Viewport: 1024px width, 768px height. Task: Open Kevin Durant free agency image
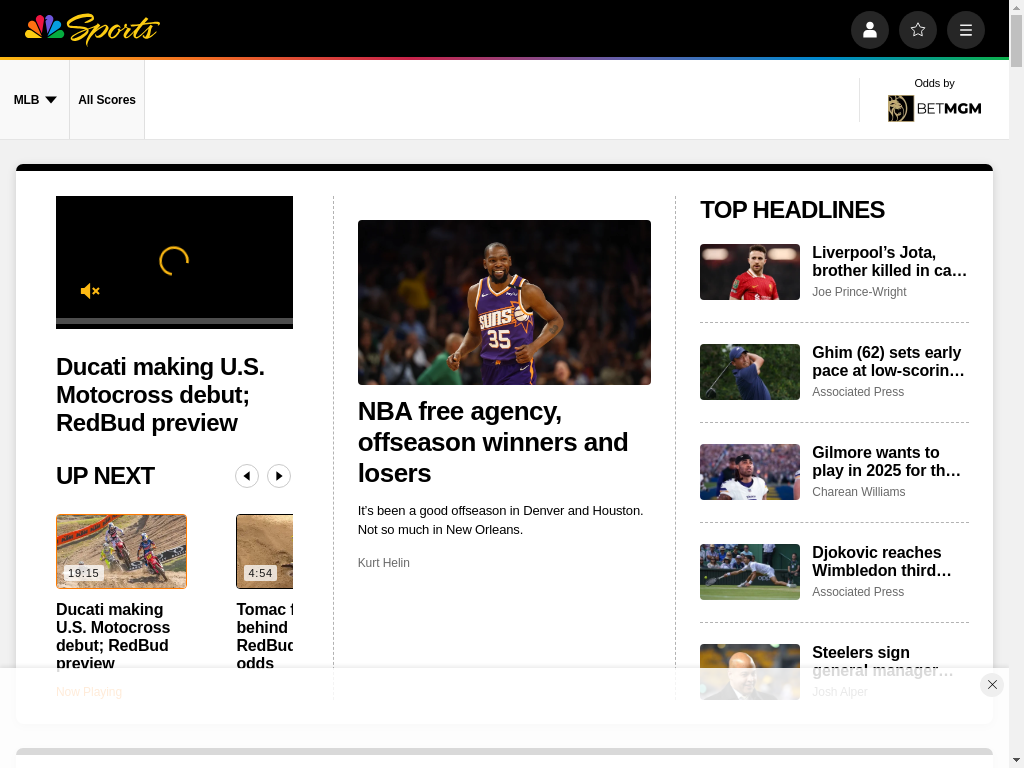click(x=504, y=302)
